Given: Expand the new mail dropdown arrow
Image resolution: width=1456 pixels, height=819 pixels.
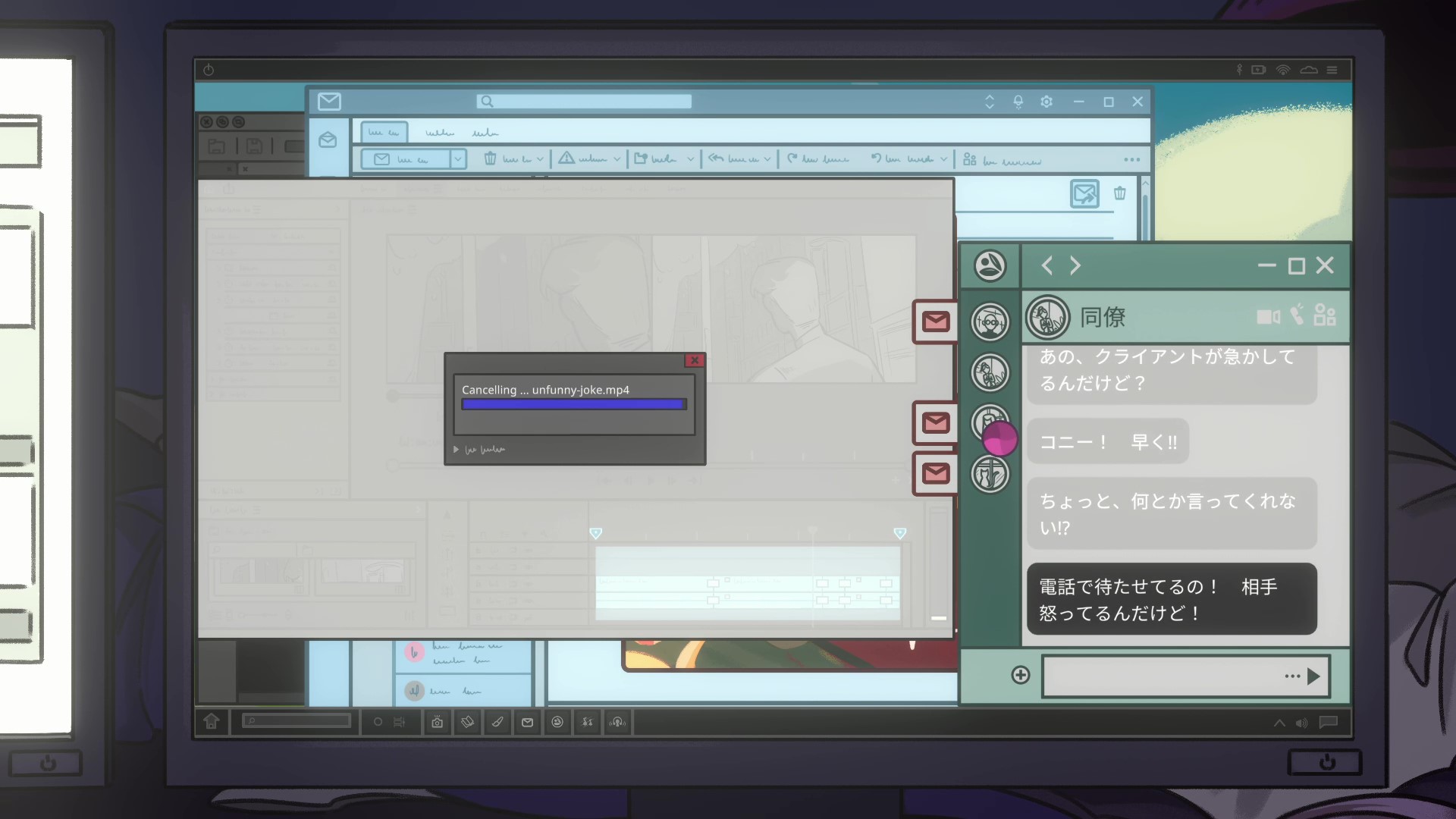Looking at the screenshot, I should 457,158.
